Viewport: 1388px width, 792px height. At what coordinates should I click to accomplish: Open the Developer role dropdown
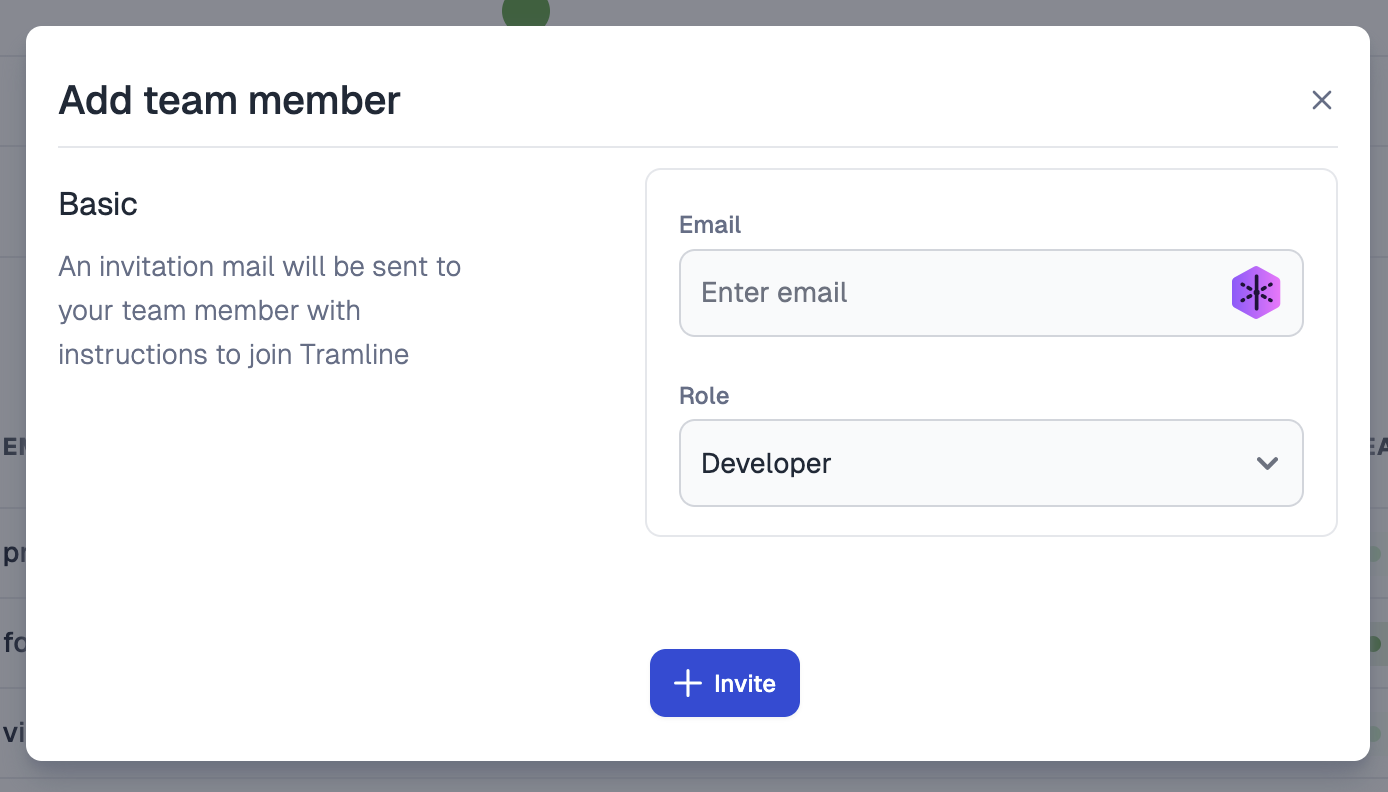coord(991,463)
